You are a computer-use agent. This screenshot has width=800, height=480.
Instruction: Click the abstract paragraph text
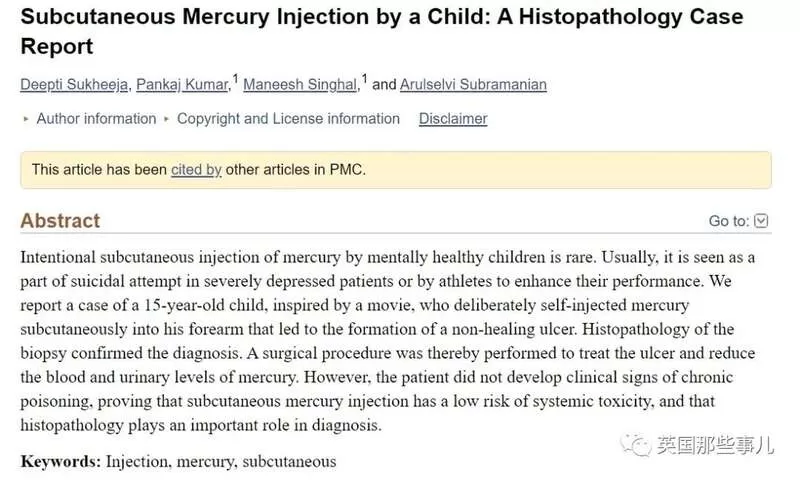coord(388,341)
